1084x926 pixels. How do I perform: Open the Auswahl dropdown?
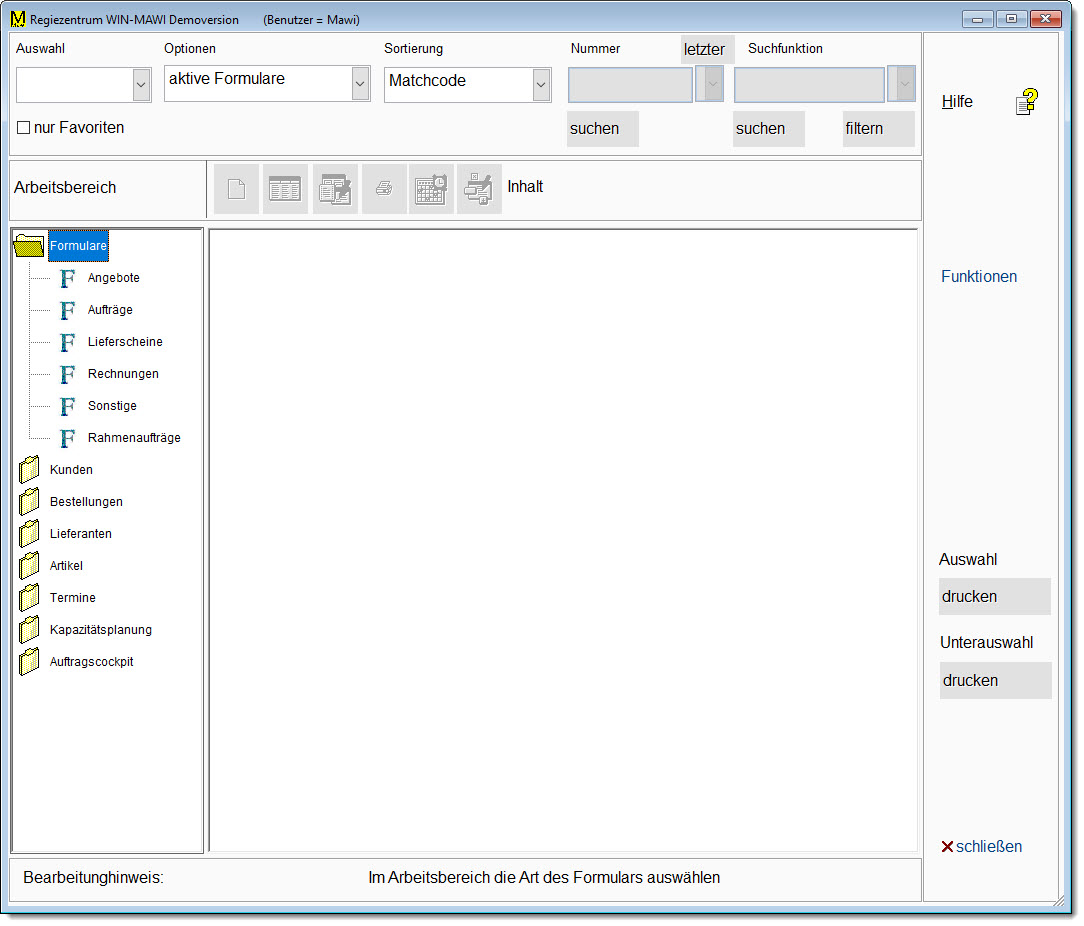click(140, 86)
